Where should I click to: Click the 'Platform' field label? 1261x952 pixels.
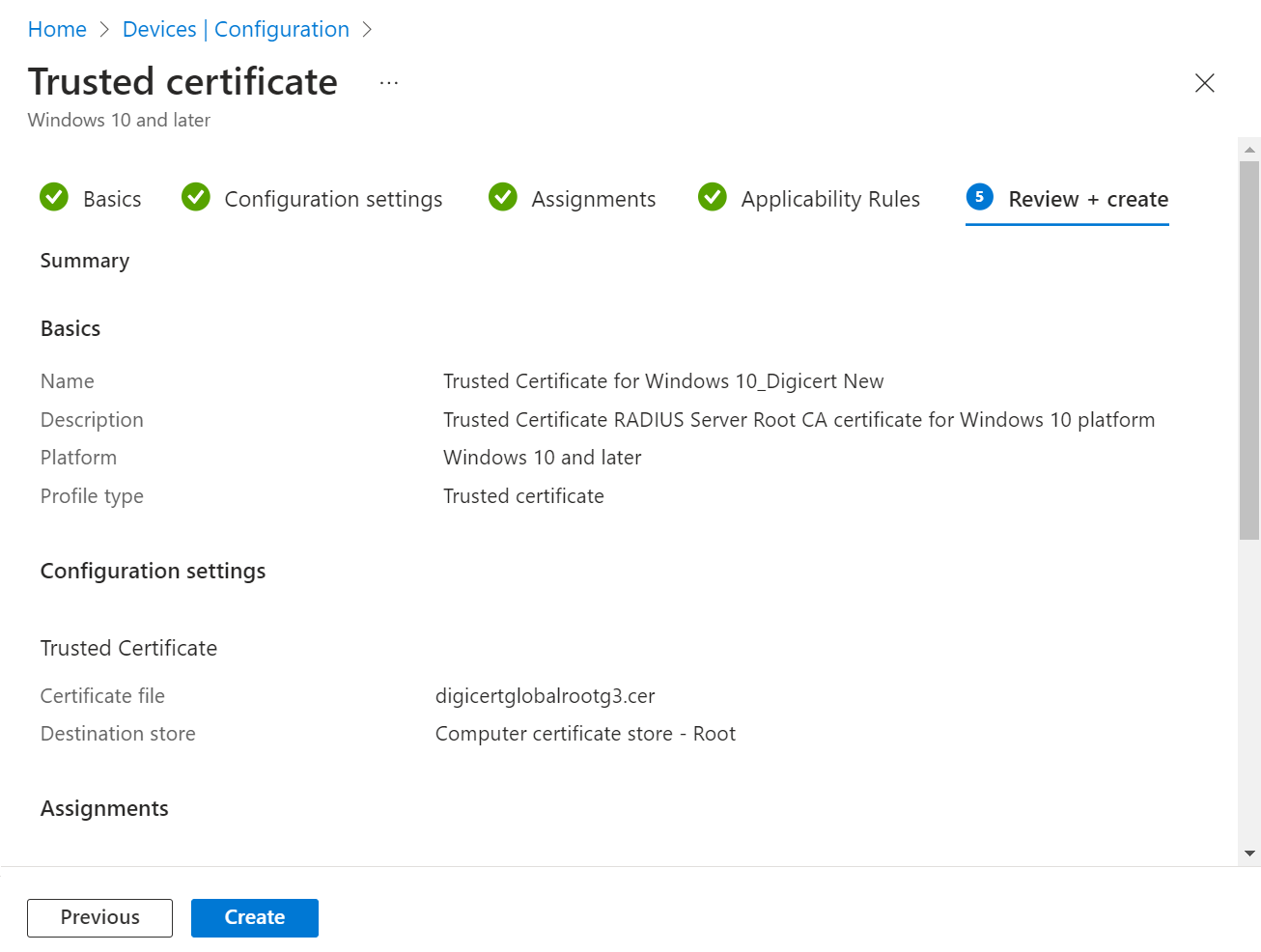78,458
